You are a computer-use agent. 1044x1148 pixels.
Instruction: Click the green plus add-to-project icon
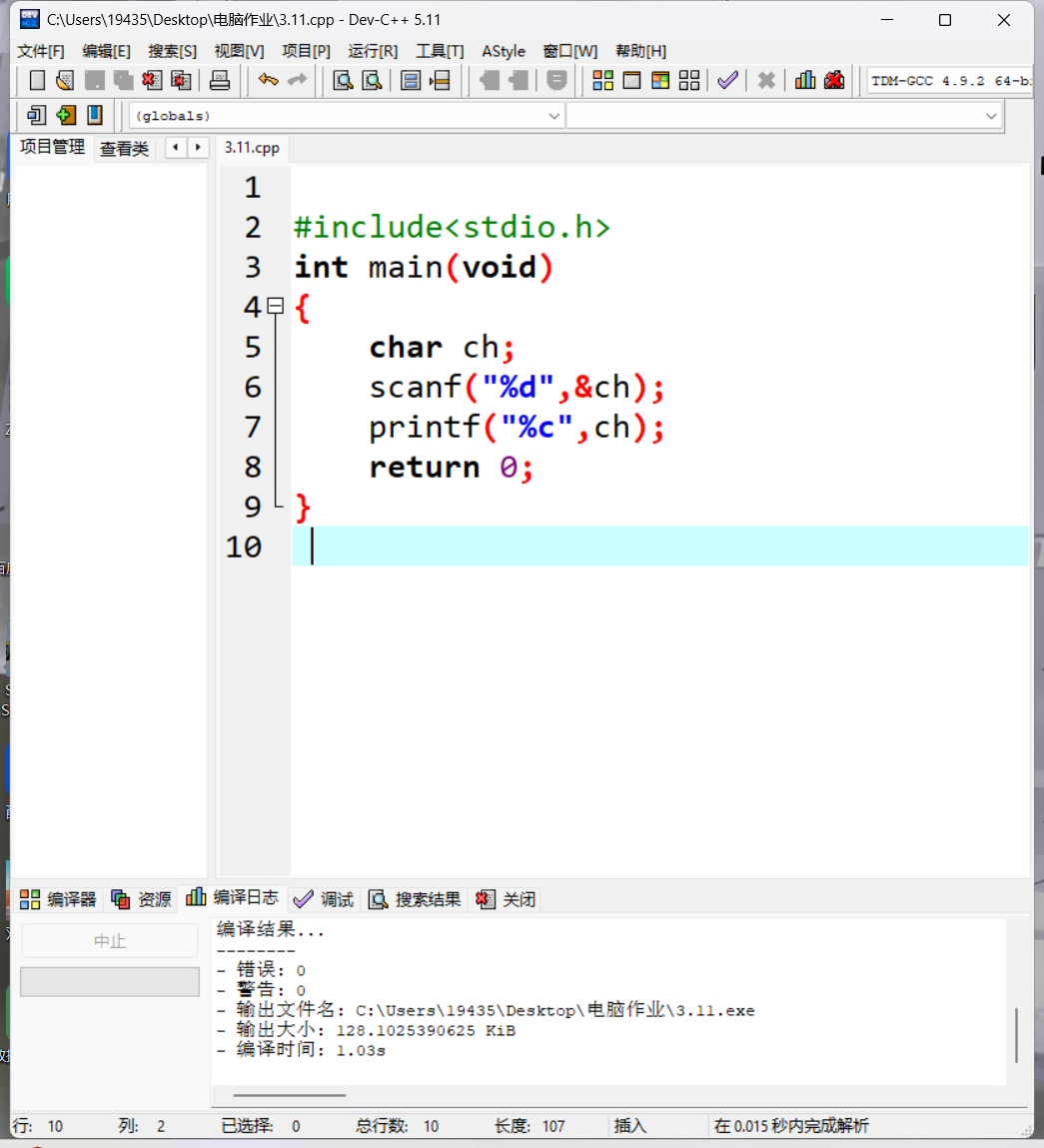click(66, 115)
